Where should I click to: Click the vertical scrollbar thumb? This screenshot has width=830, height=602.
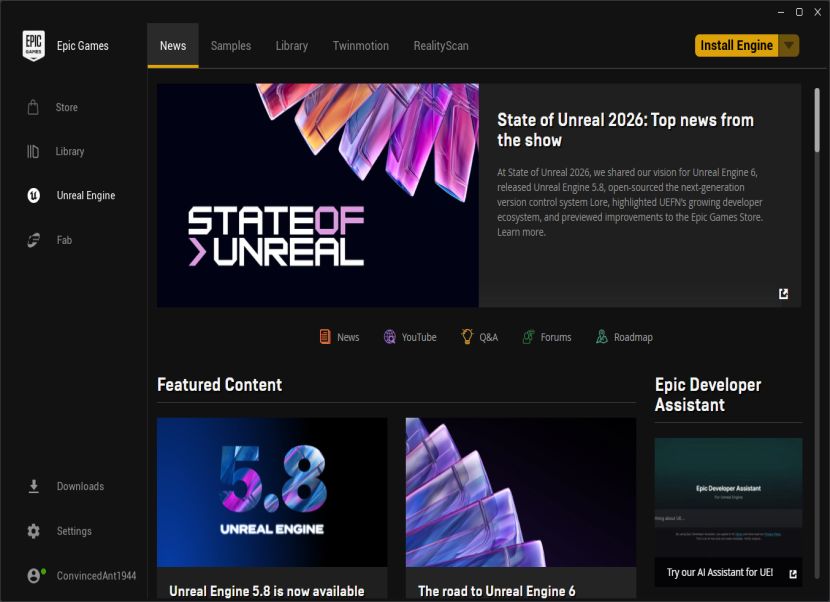pyautogui.click(x=817, y=120)
